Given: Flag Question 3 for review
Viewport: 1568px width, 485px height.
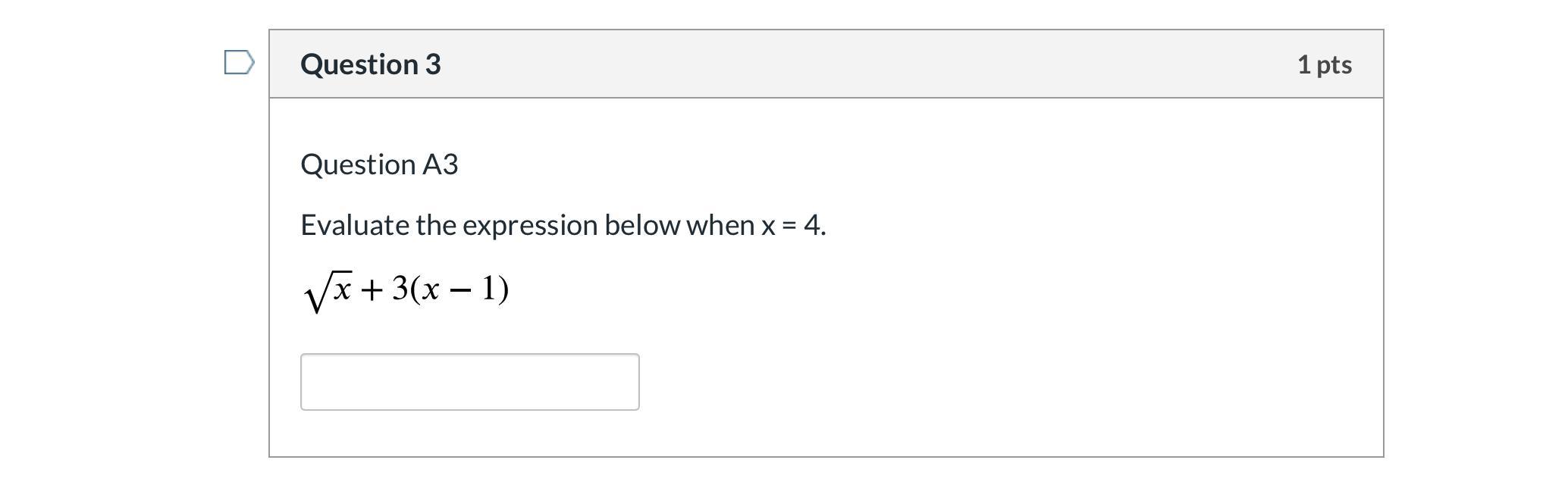Looking at the screenshot, I should click(x=239, y=63).
